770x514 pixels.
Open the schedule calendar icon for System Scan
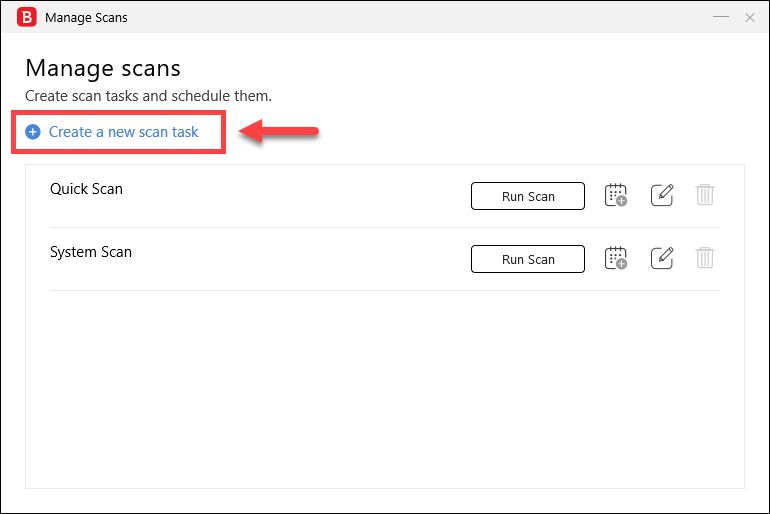coord(616,258)
